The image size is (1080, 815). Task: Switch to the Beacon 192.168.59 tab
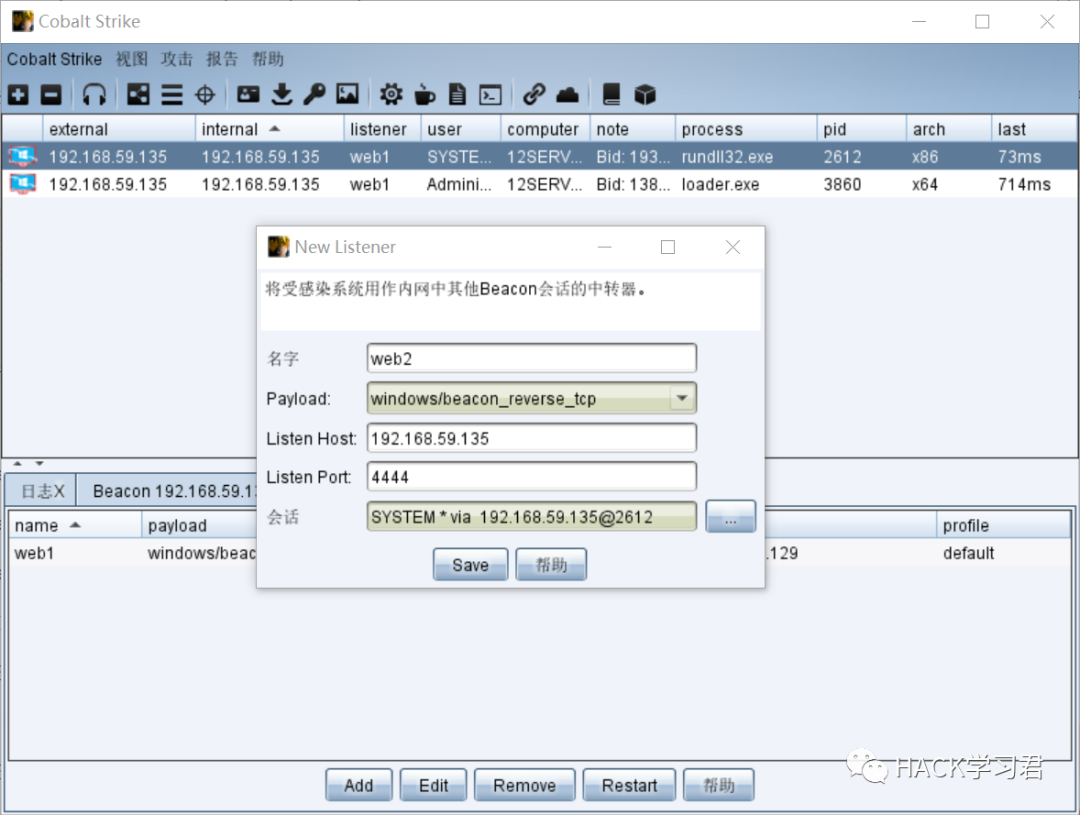167,491
